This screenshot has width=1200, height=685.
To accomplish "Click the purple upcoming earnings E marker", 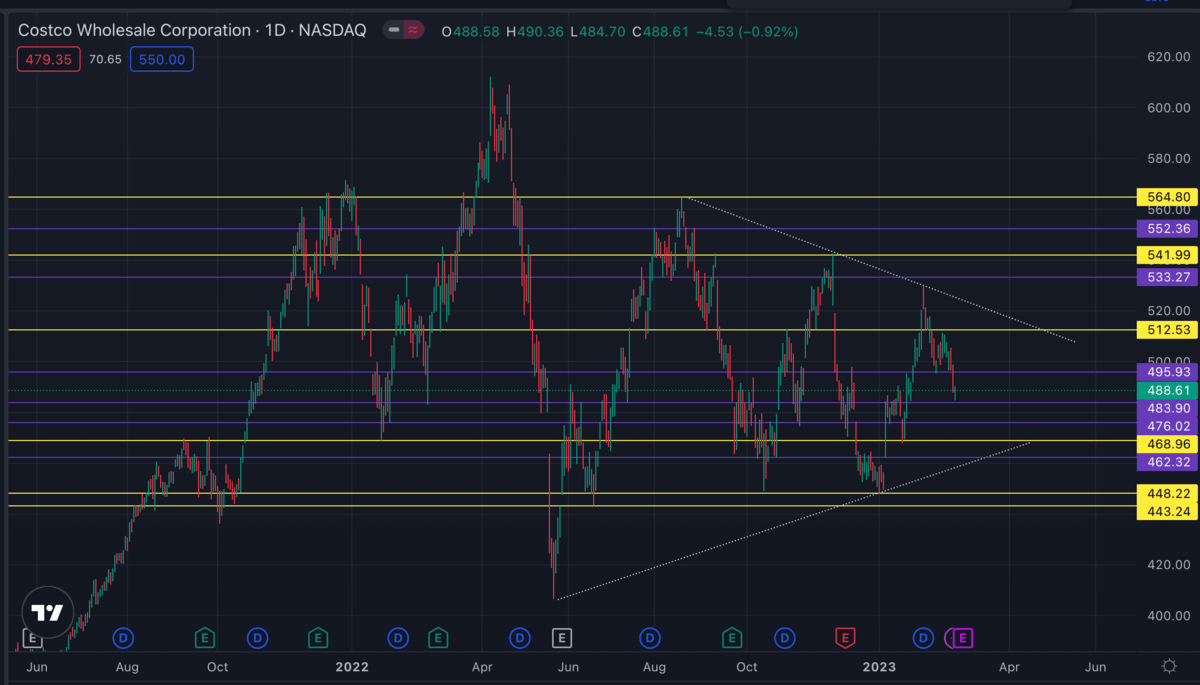I will (963, 637).
